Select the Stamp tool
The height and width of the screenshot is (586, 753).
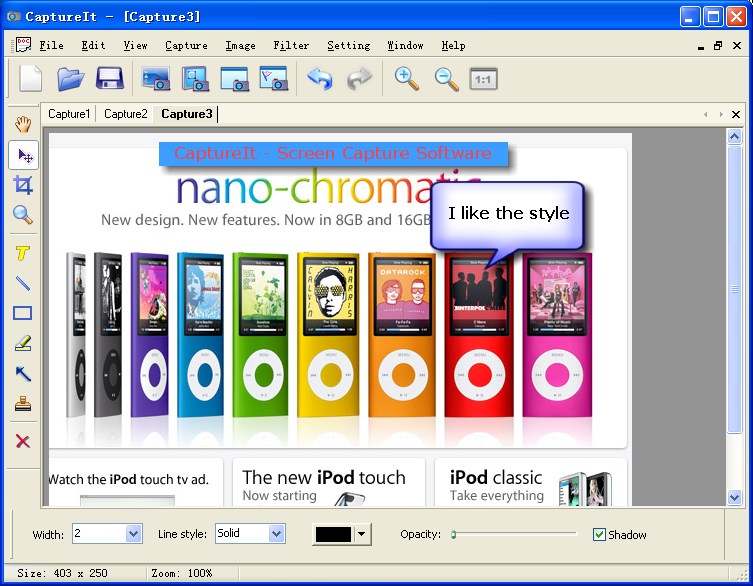point(23,403)
